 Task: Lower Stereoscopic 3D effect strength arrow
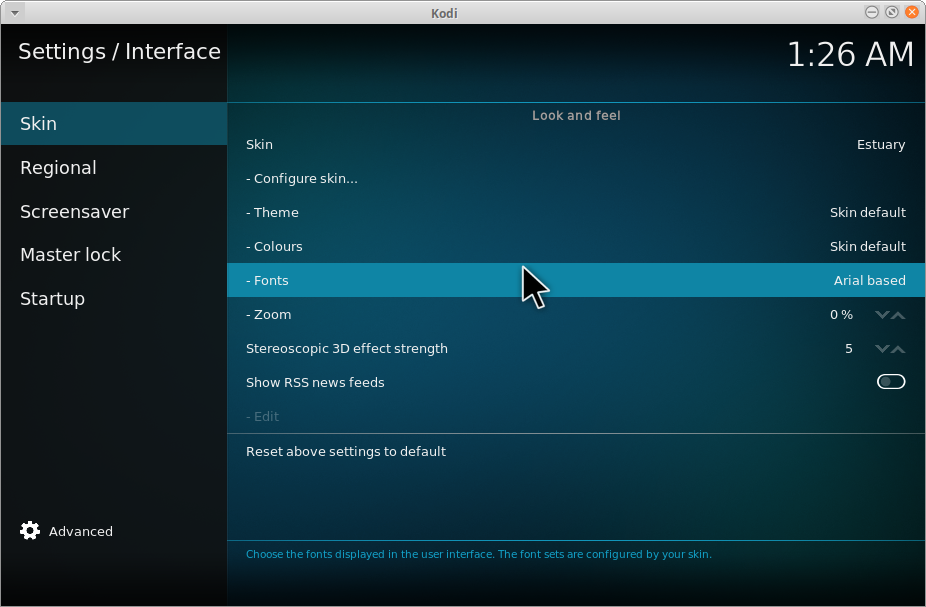(x=882, y=349)
